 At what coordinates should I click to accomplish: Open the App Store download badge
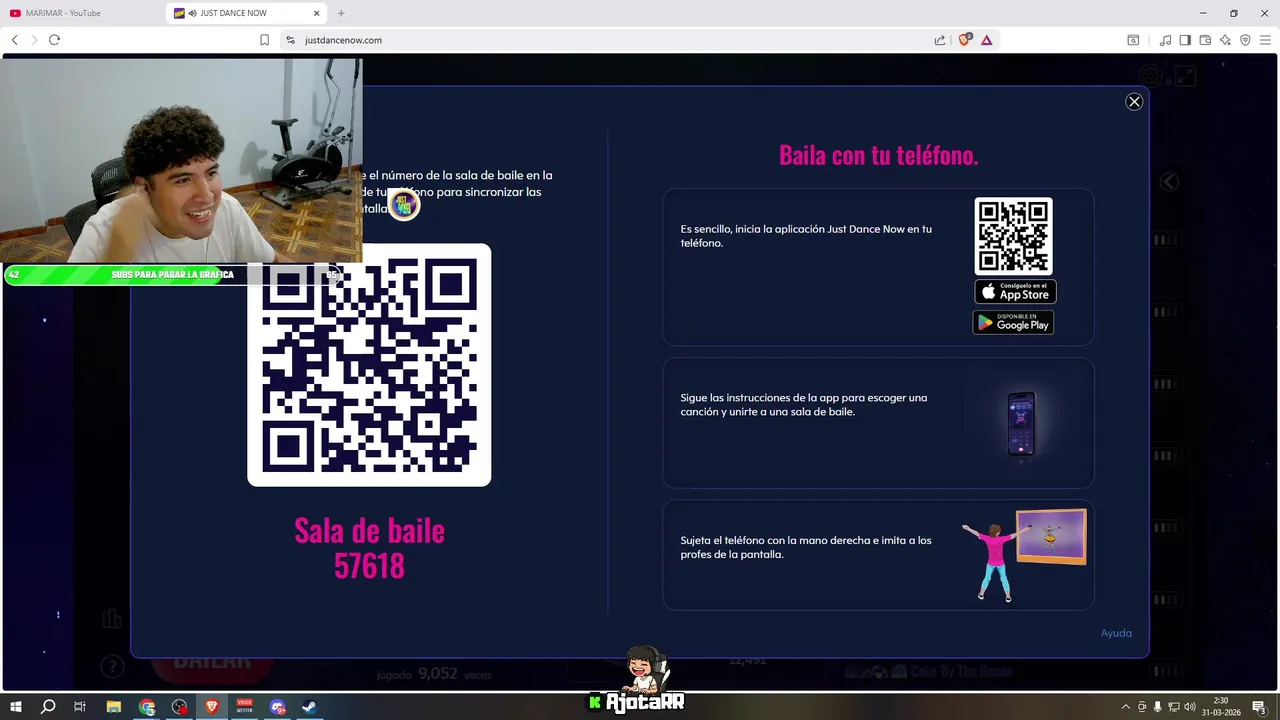pyautogui.click(x=1015, y=292)
